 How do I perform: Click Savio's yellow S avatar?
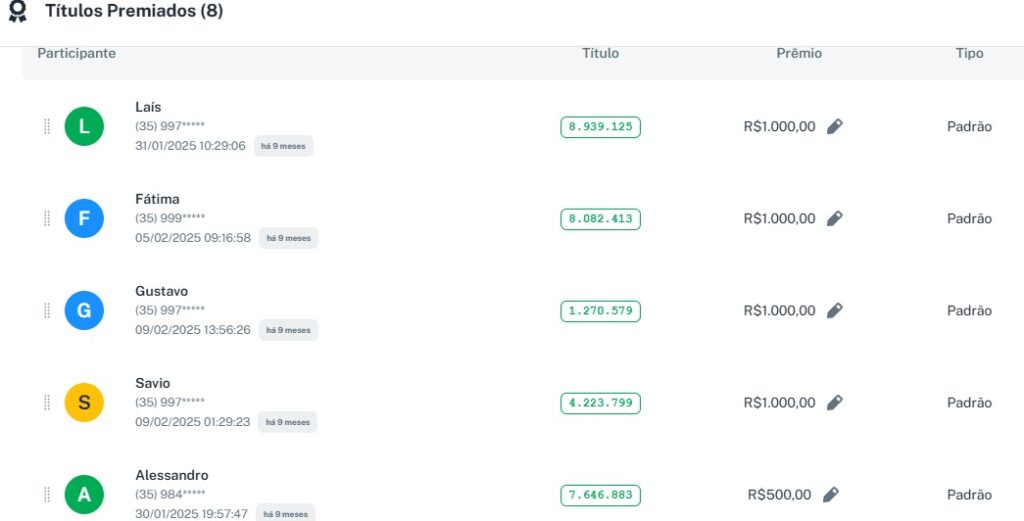tap(84, 403)
